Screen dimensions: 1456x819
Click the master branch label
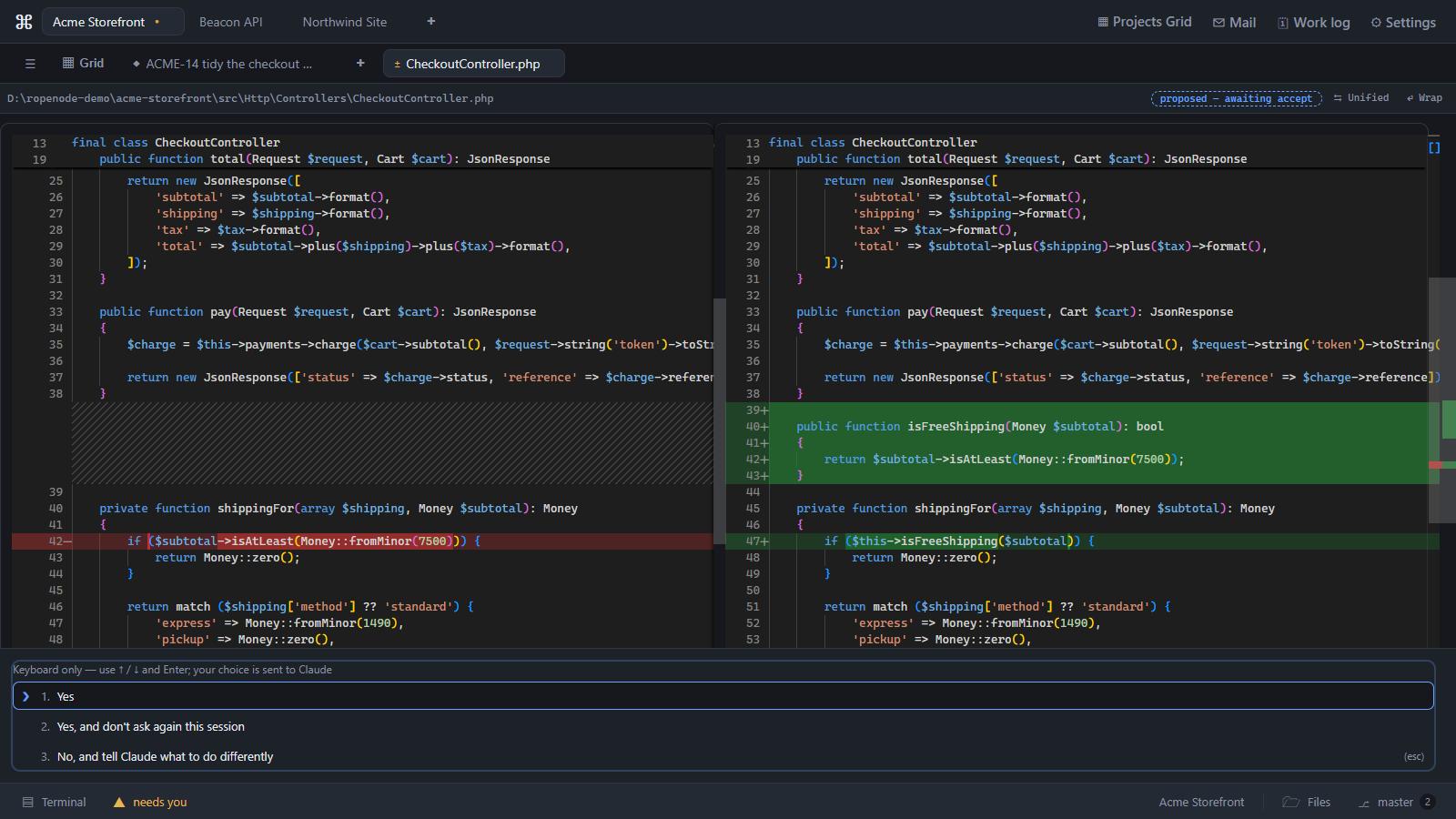[1395, 803]
